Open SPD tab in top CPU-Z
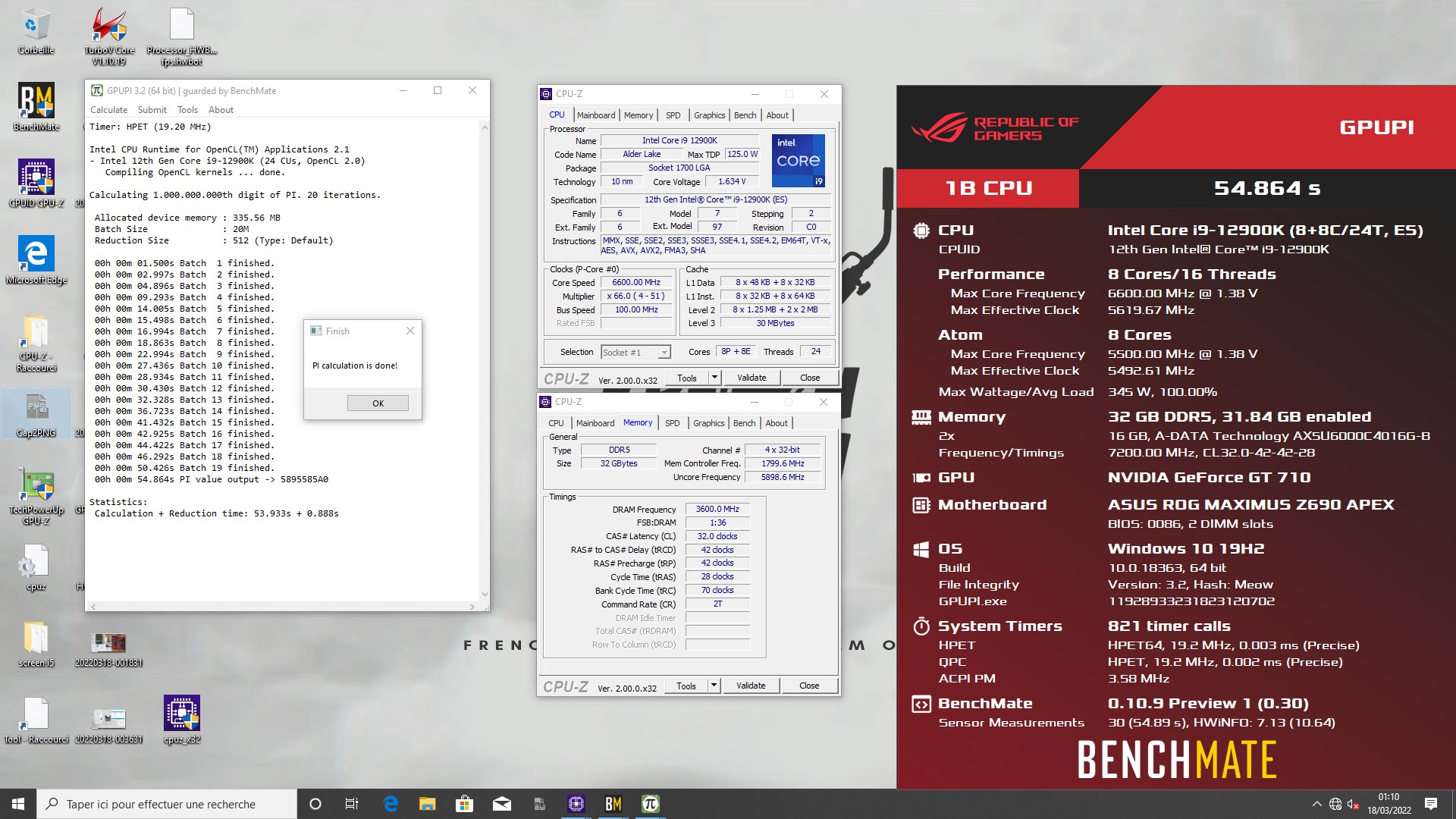The image size is (1456, 819). [673, 115]
